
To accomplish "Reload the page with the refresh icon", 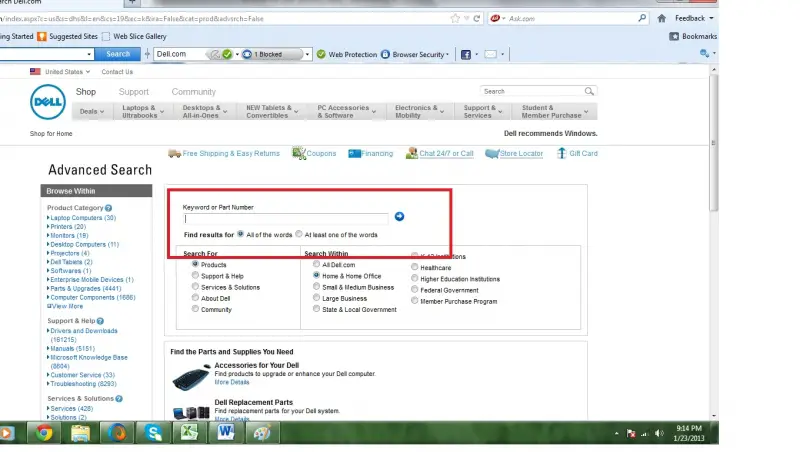I will 477,18.
